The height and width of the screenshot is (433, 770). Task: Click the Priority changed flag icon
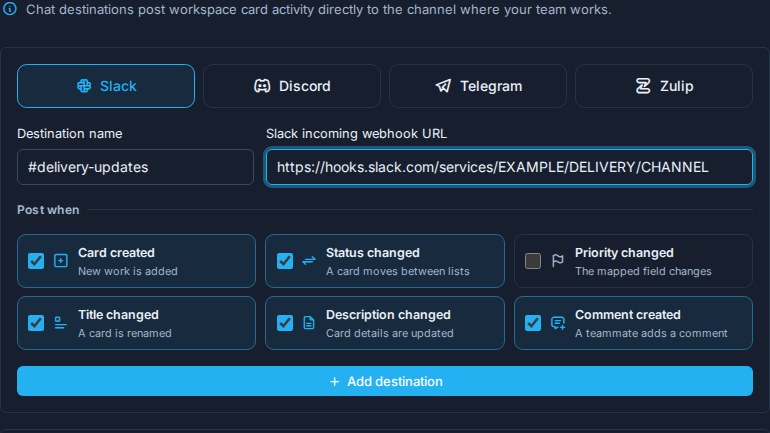point(557,261)
